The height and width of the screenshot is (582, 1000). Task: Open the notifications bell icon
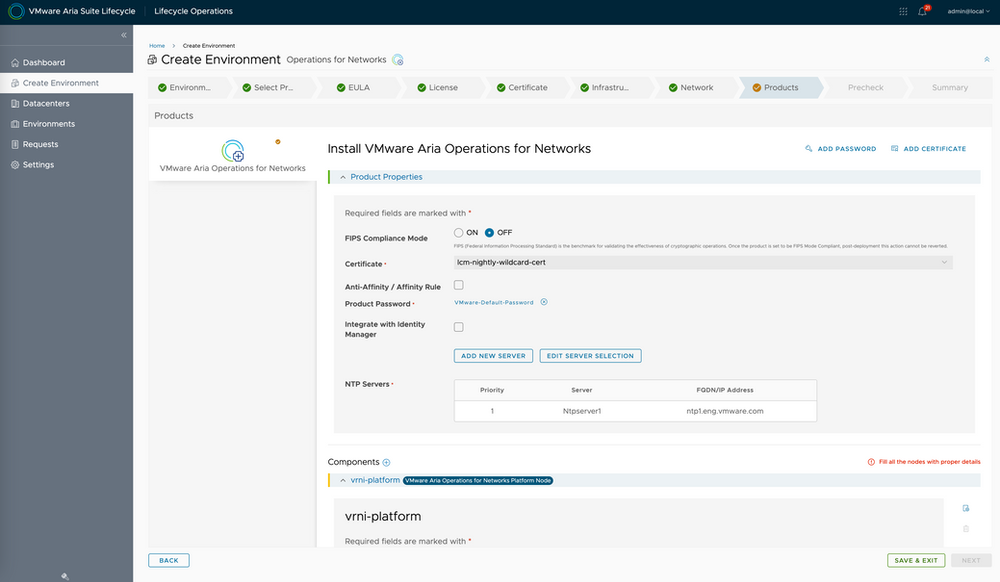pos(922,12)
